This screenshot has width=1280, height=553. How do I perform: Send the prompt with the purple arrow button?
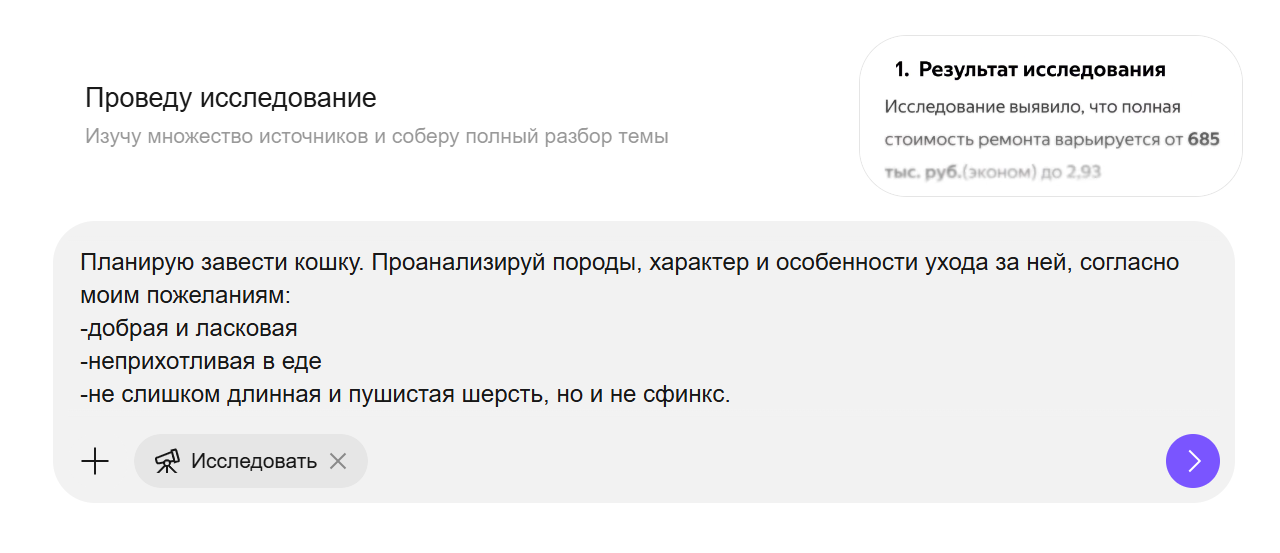coord(1192,461)
